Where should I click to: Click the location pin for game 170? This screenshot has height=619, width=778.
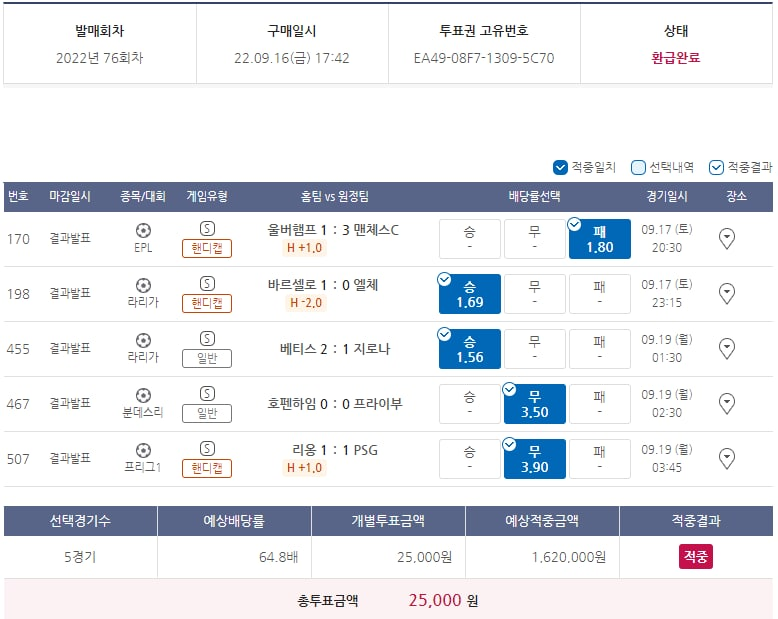727,238
